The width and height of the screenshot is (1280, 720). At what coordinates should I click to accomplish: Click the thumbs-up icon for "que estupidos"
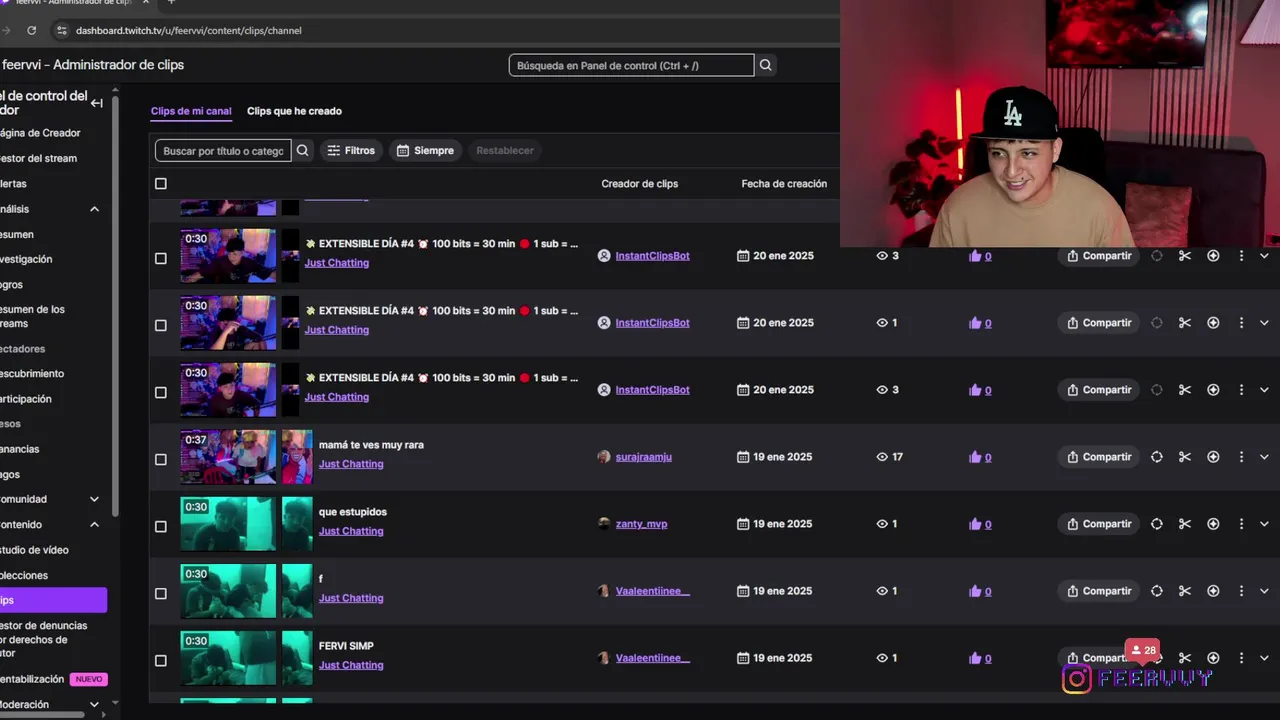point(975,524)
